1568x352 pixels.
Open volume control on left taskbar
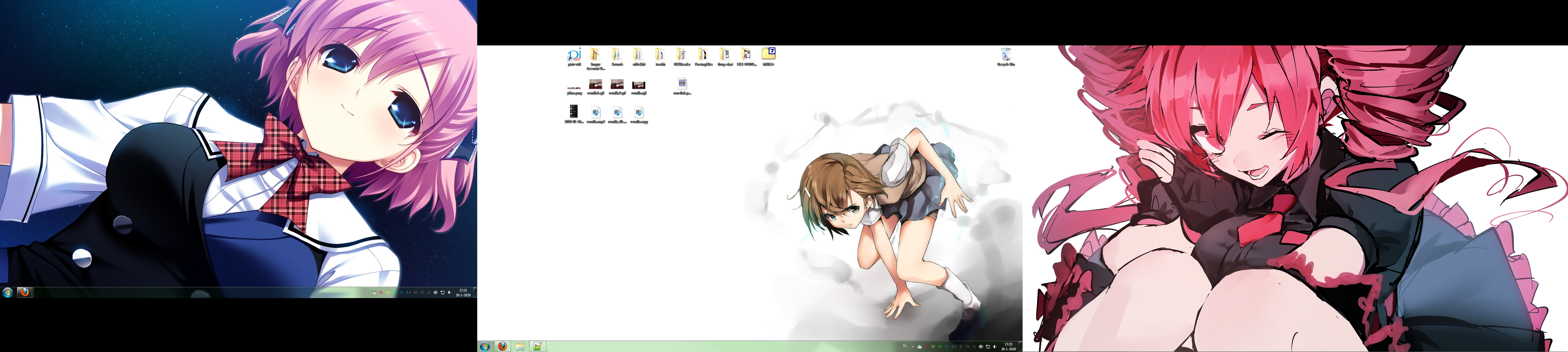click(x=450, y=292)
